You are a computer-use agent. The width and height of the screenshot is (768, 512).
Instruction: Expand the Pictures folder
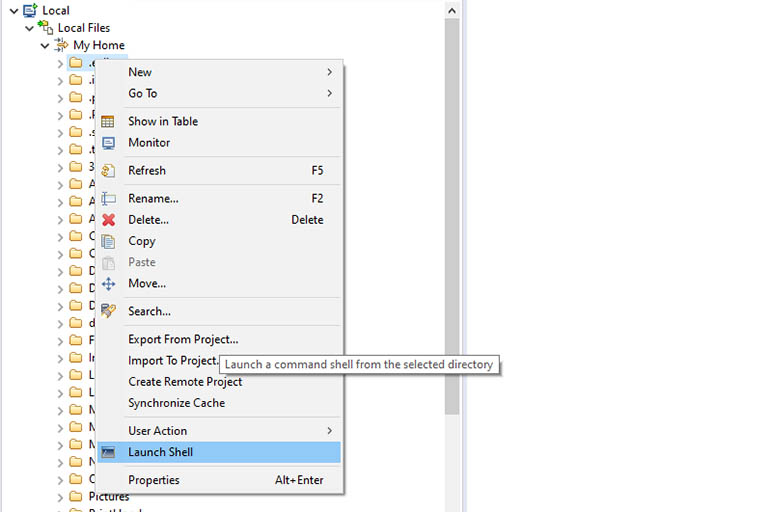pyautogui.click(x=60, y=497)
